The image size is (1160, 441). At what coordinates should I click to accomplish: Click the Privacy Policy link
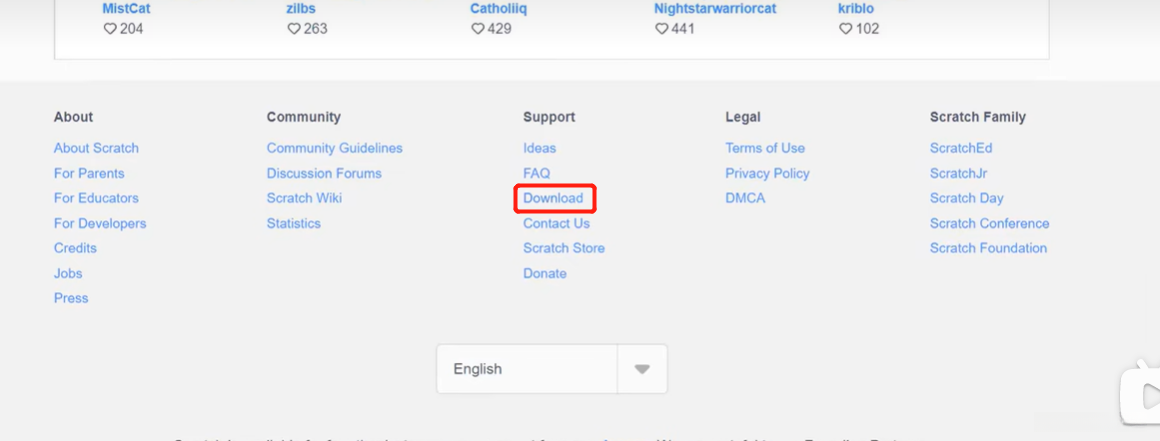[x=767, y=173]
